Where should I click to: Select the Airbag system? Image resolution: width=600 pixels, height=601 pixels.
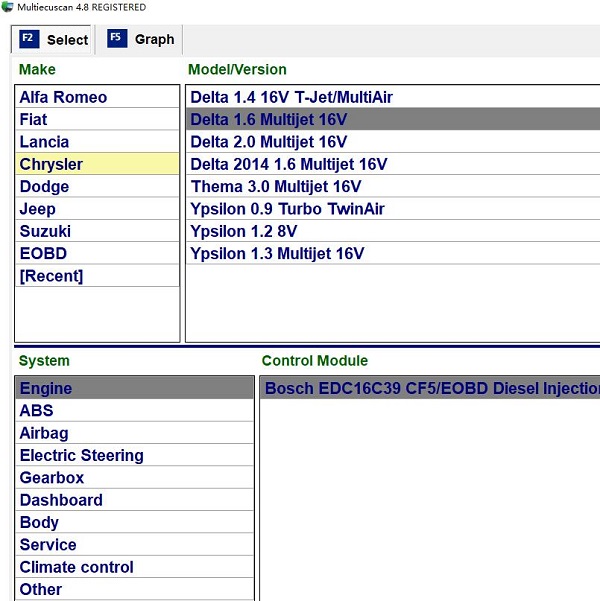[x=135, y=433]
